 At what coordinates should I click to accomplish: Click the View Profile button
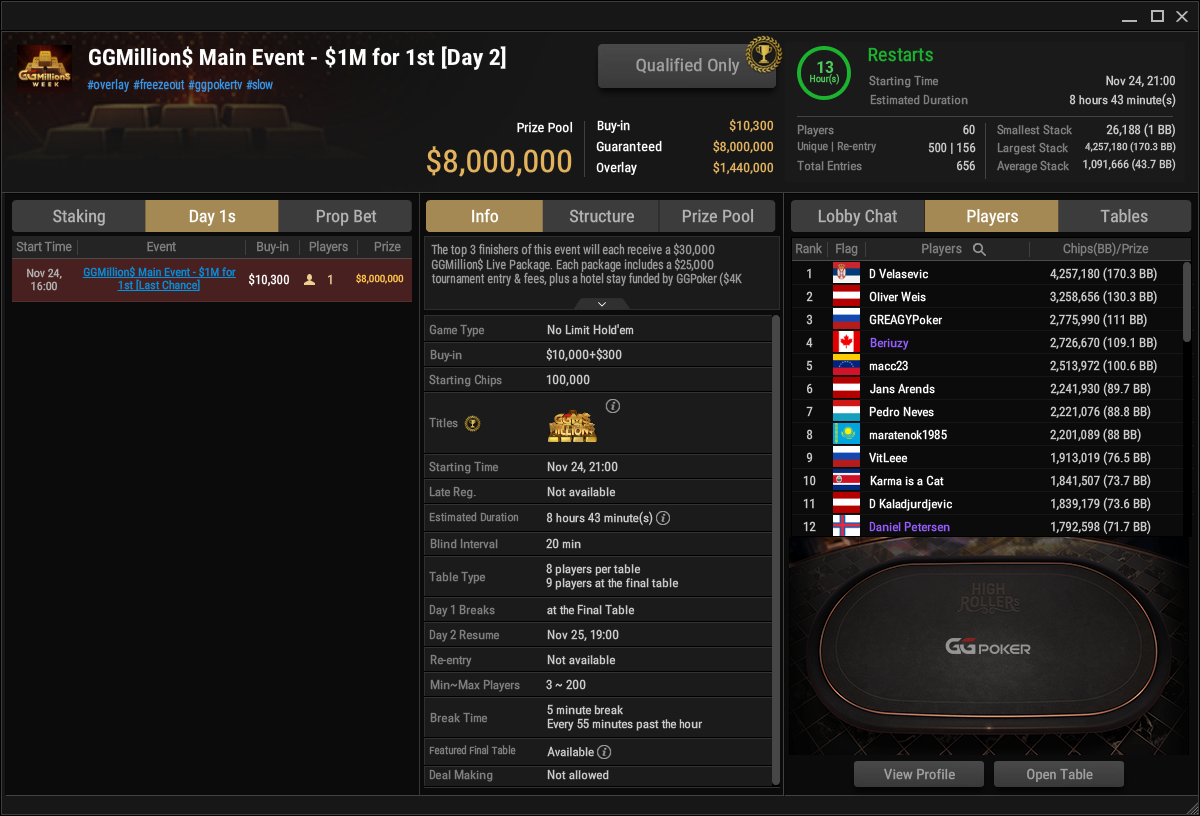[x=919, y=774]
